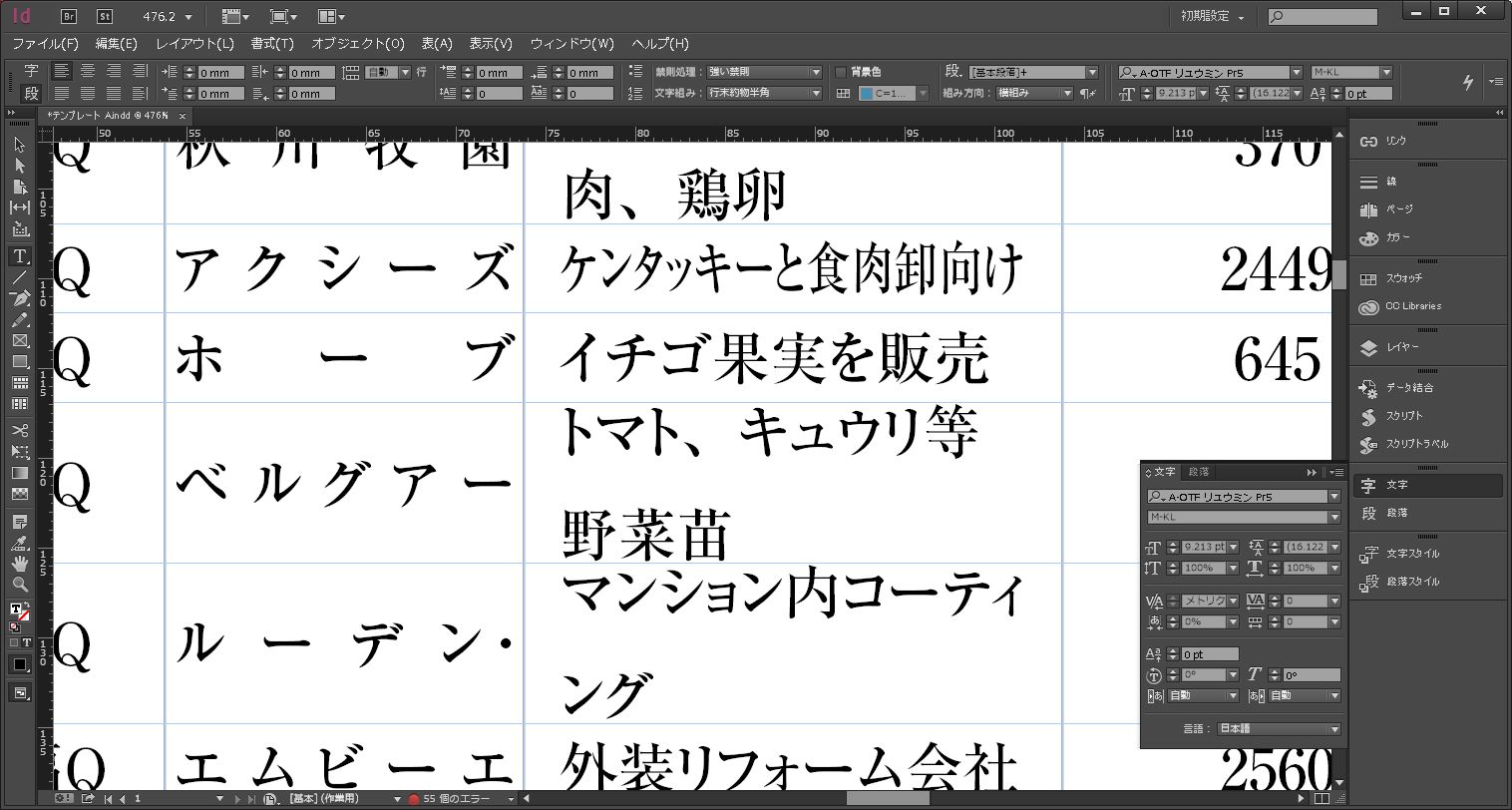Toggle split-view layout button at bottom right
Image resolution: width=1512 pixels, height=810 pixels.
coord(1321,799)
